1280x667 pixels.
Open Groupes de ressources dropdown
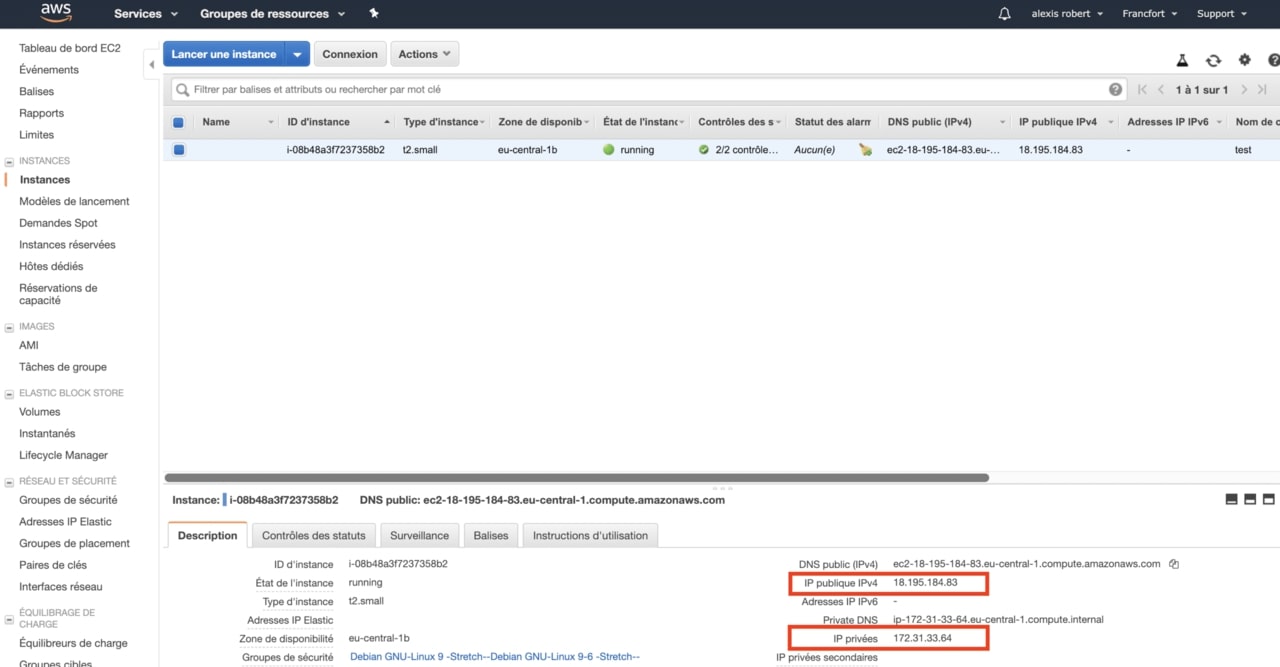(272, 14)
